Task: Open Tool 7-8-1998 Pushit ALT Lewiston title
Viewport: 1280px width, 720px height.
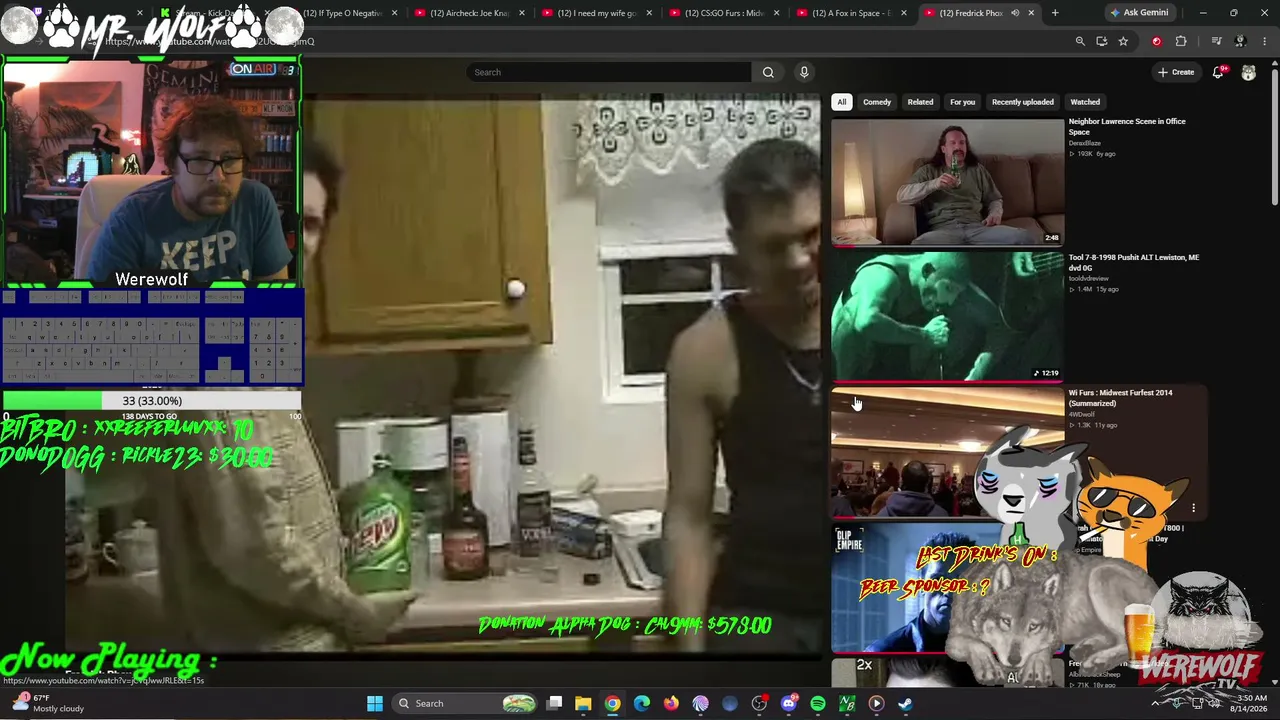Action: (x=1134, y=262)
